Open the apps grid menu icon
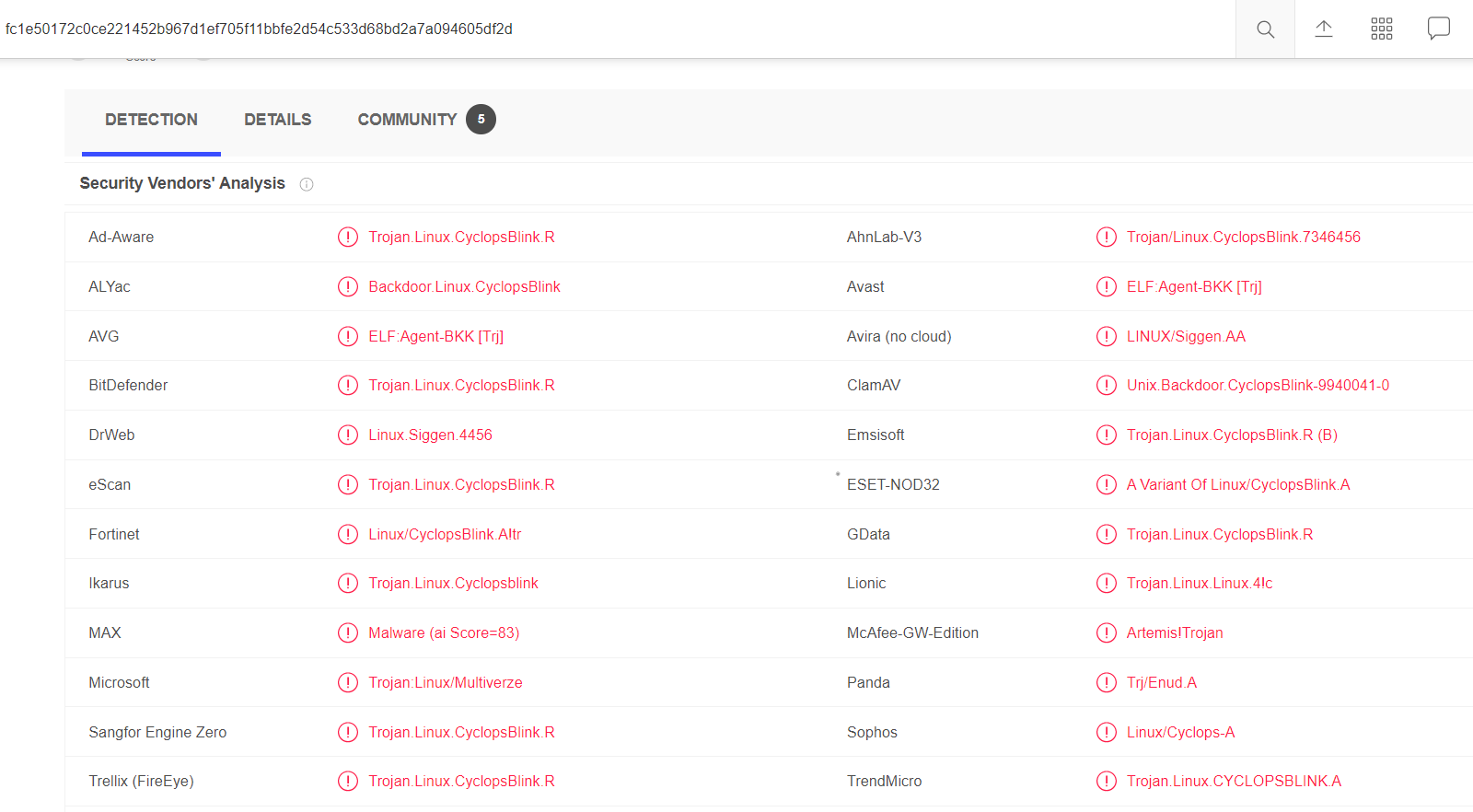This screenshot has width=1473, height=812. coord(1381,29)
